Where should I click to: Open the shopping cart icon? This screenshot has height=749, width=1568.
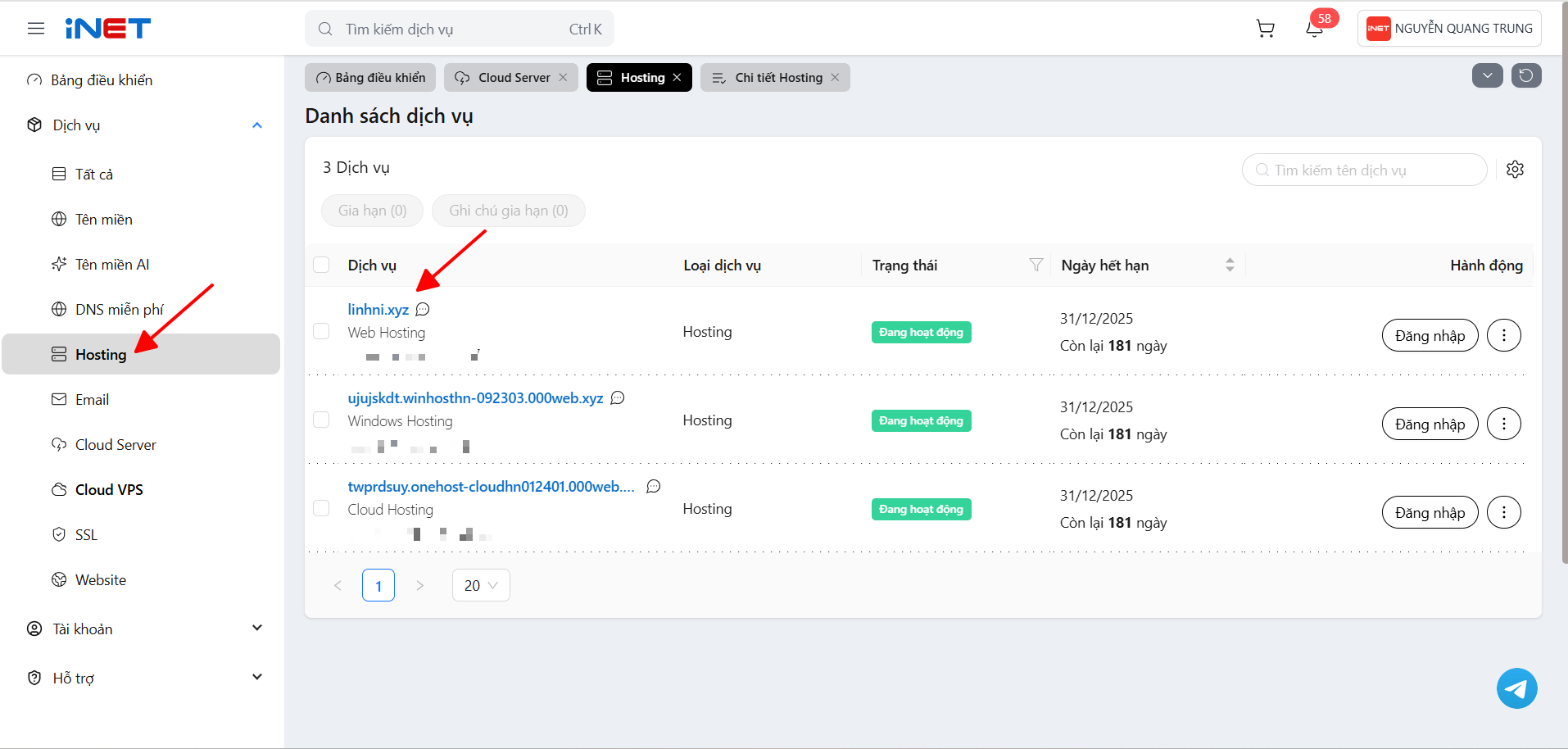[1266, 29]
